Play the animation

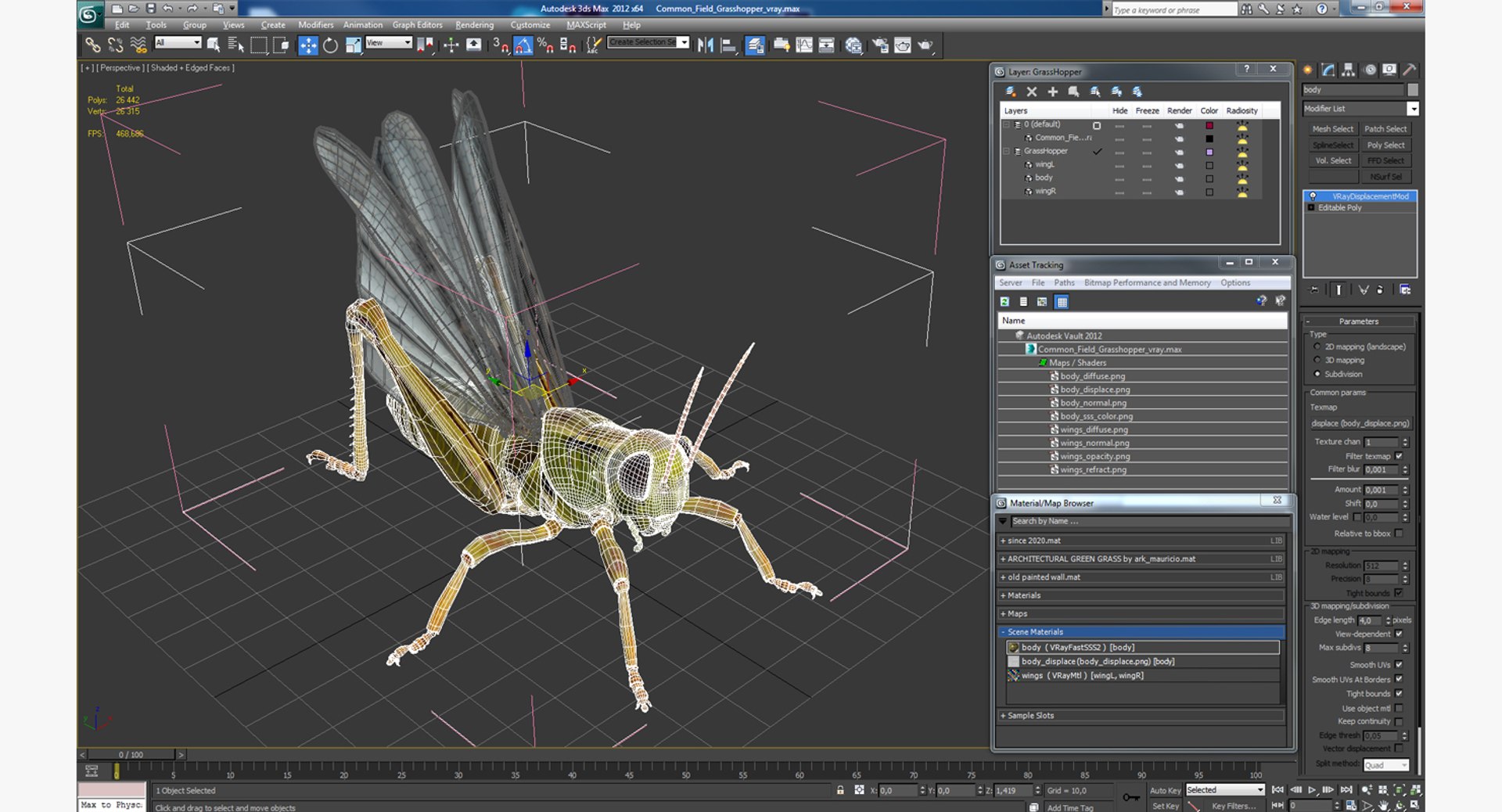pyautogui.click(x=1313, y=790)
